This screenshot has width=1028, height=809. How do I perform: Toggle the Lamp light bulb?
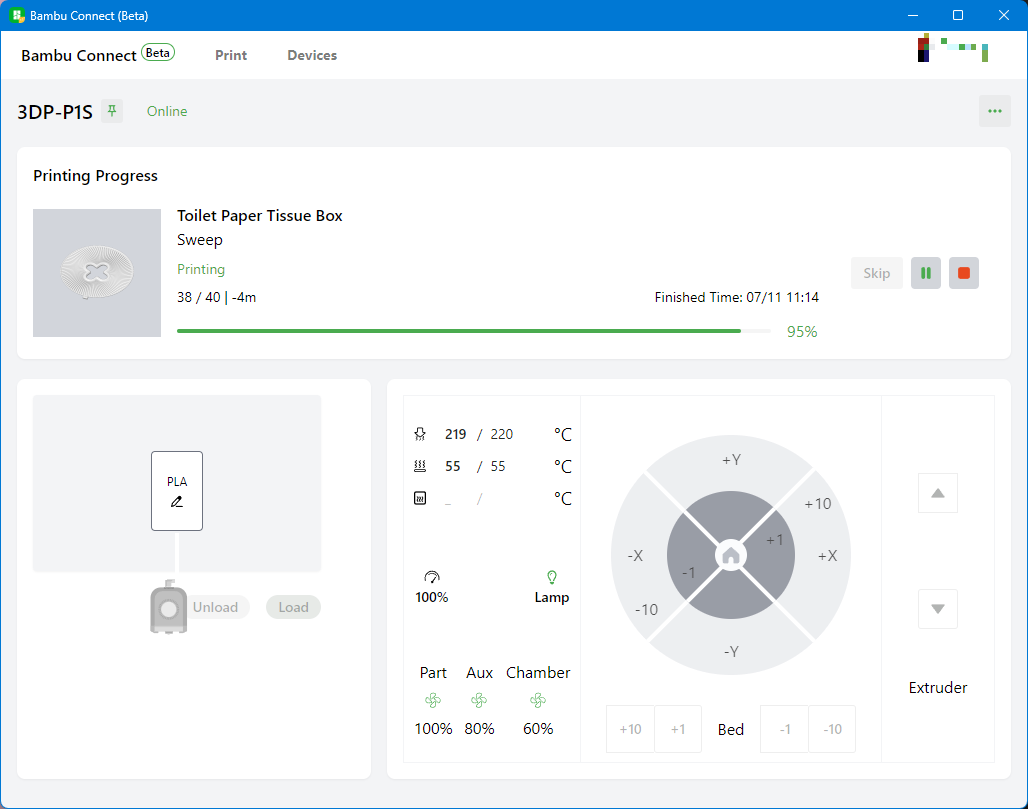tap(552, 577)
